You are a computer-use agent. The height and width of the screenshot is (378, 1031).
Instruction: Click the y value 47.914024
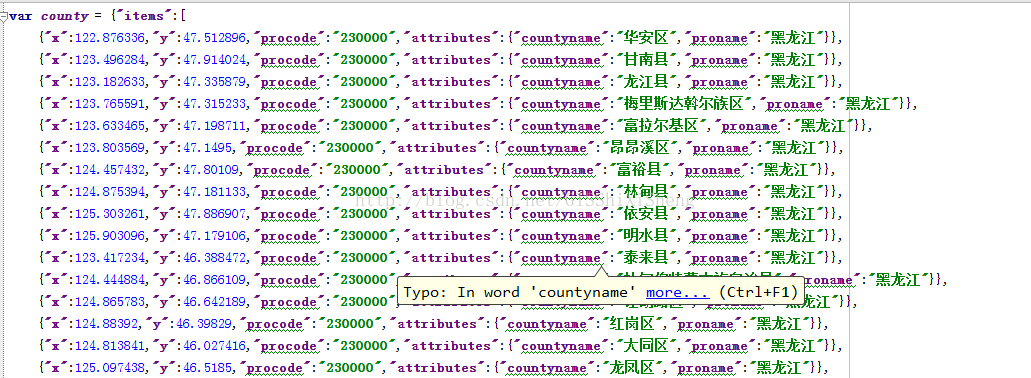pos(214,60)
